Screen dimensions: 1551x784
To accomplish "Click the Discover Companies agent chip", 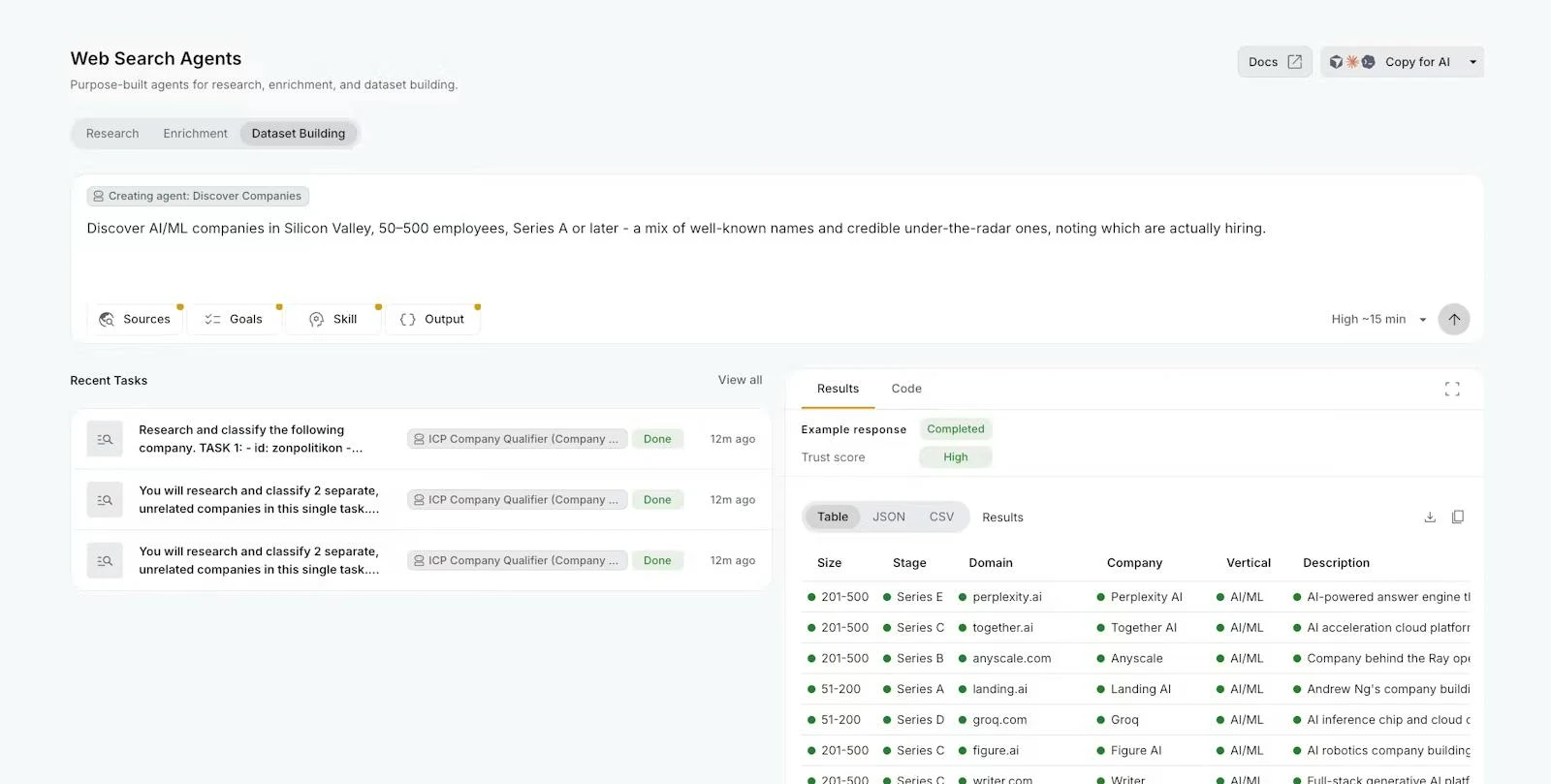I will click(x=198, y=196).
